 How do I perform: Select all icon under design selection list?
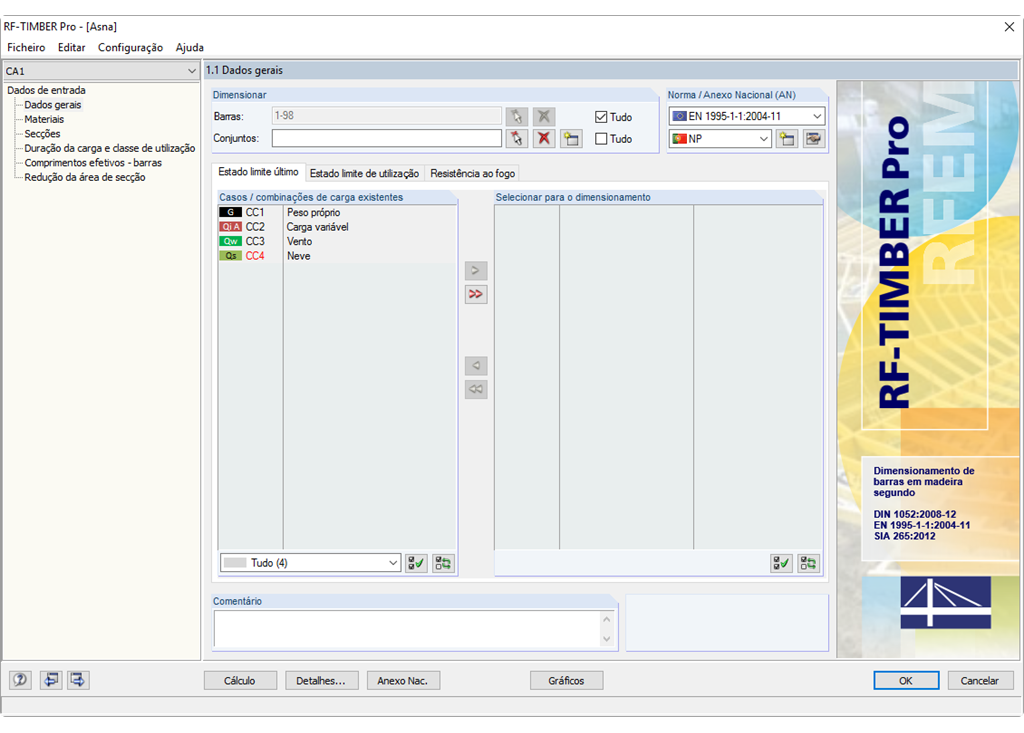(x=781, y=563)
